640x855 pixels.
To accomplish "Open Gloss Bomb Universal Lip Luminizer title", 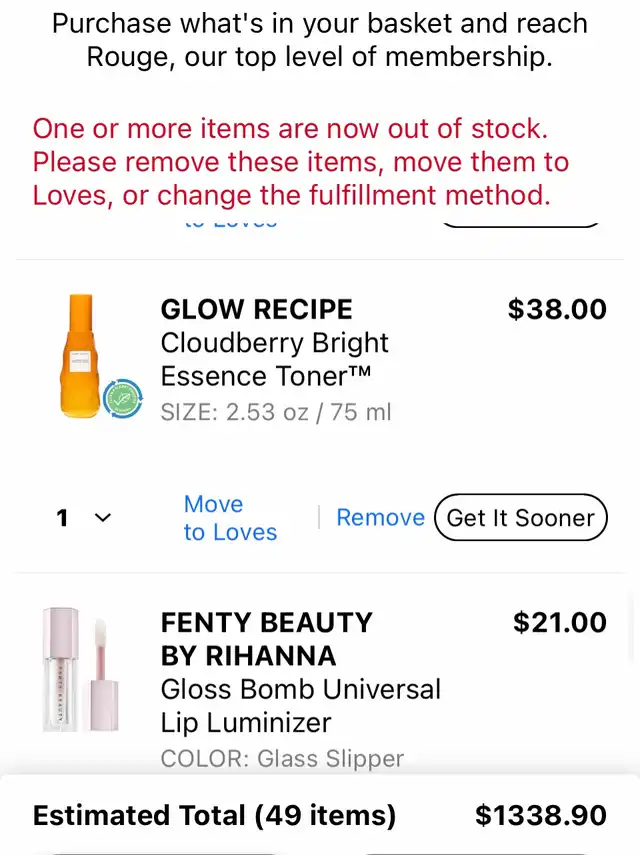I will point(300,706).
